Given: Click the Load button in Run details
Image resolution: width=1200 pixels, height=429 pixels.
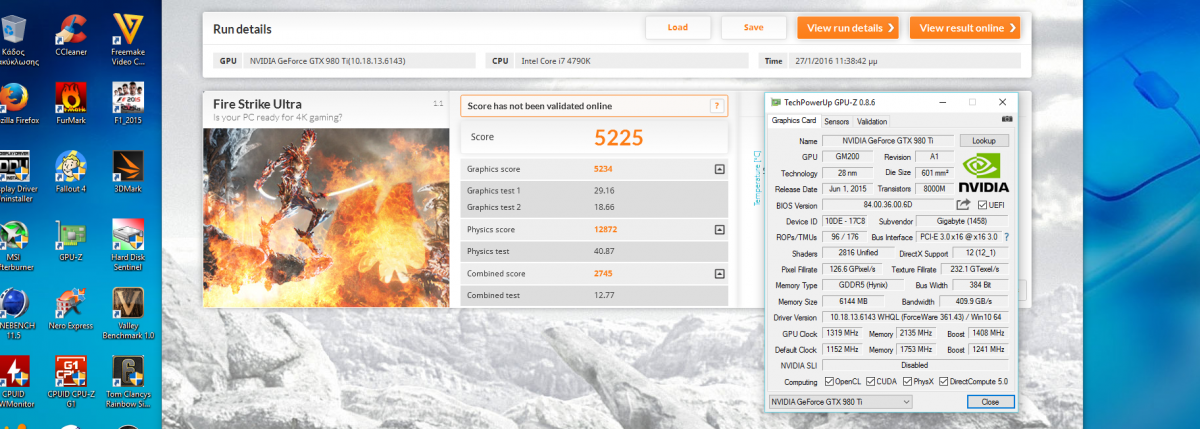Looking at the screenshot, I should tap(680, 28).
